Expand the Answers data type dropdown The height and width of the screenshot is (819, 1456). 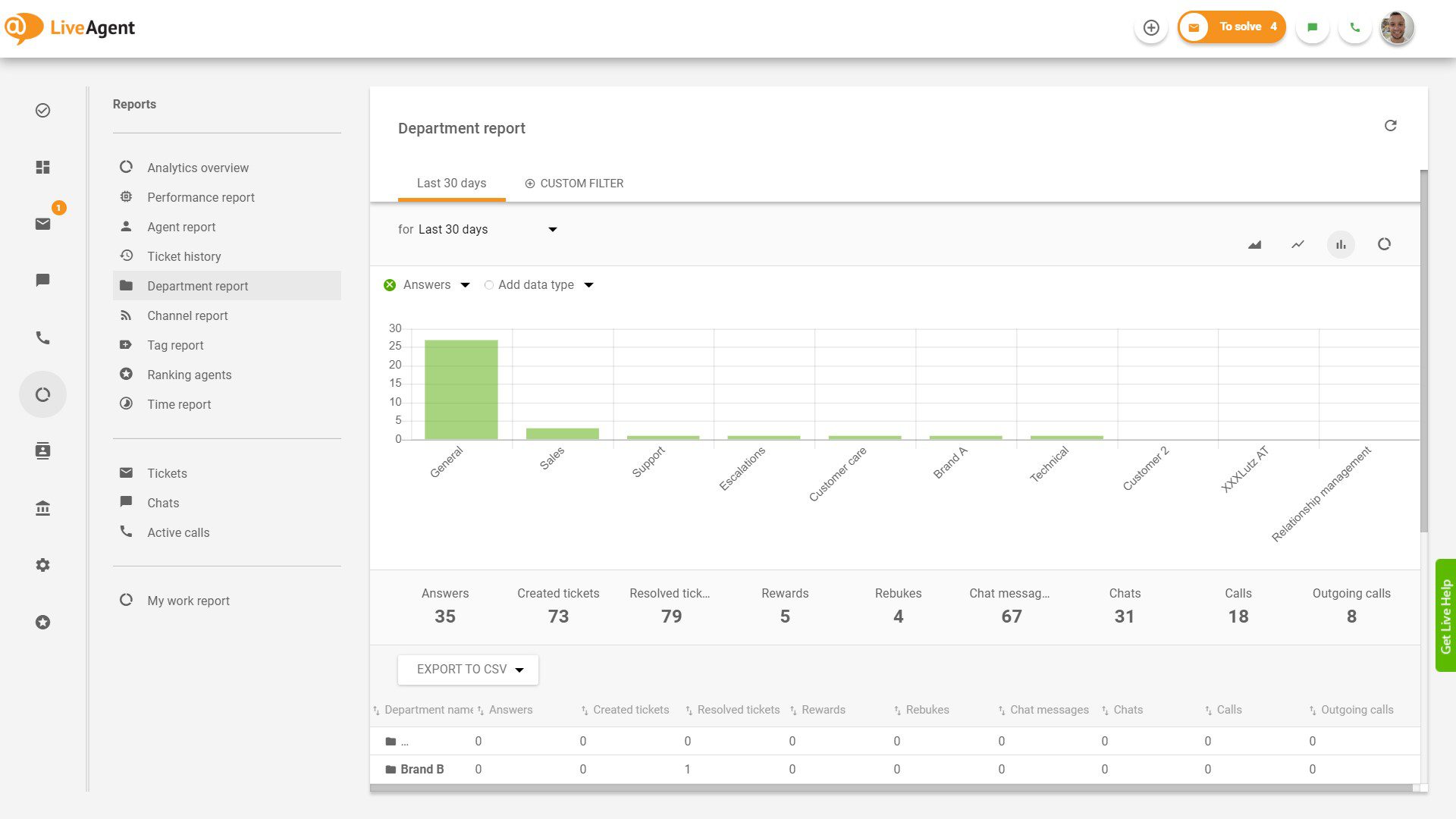[x=464, y=284]
